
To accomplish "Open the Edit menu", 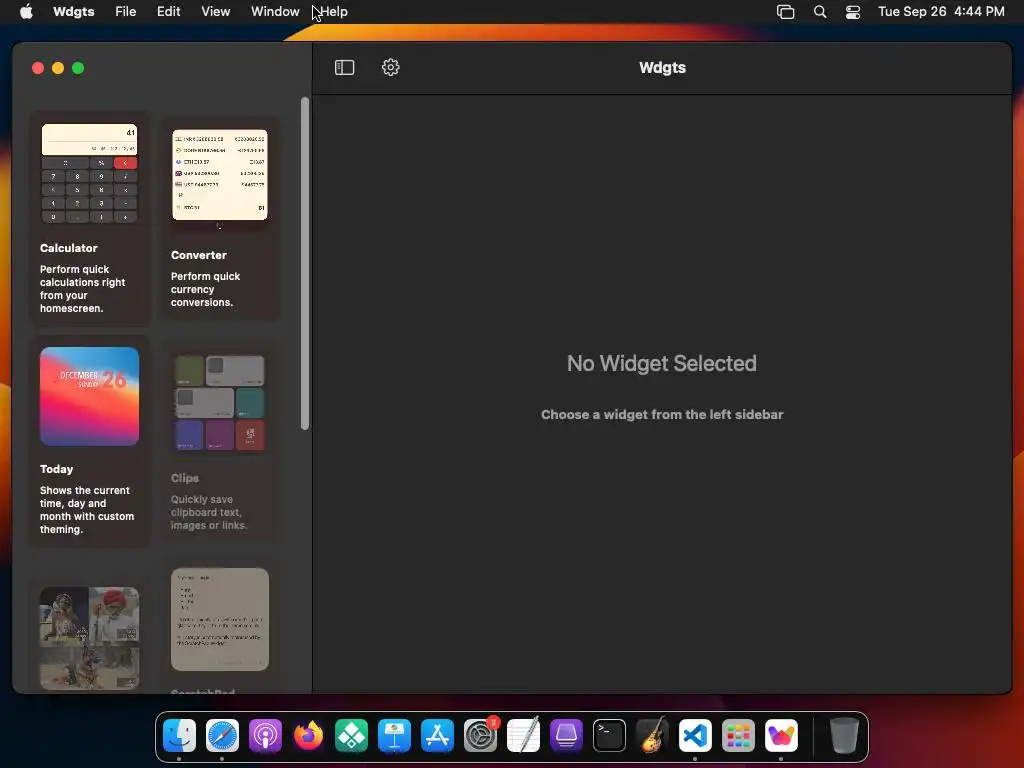I will pos(168,11).
